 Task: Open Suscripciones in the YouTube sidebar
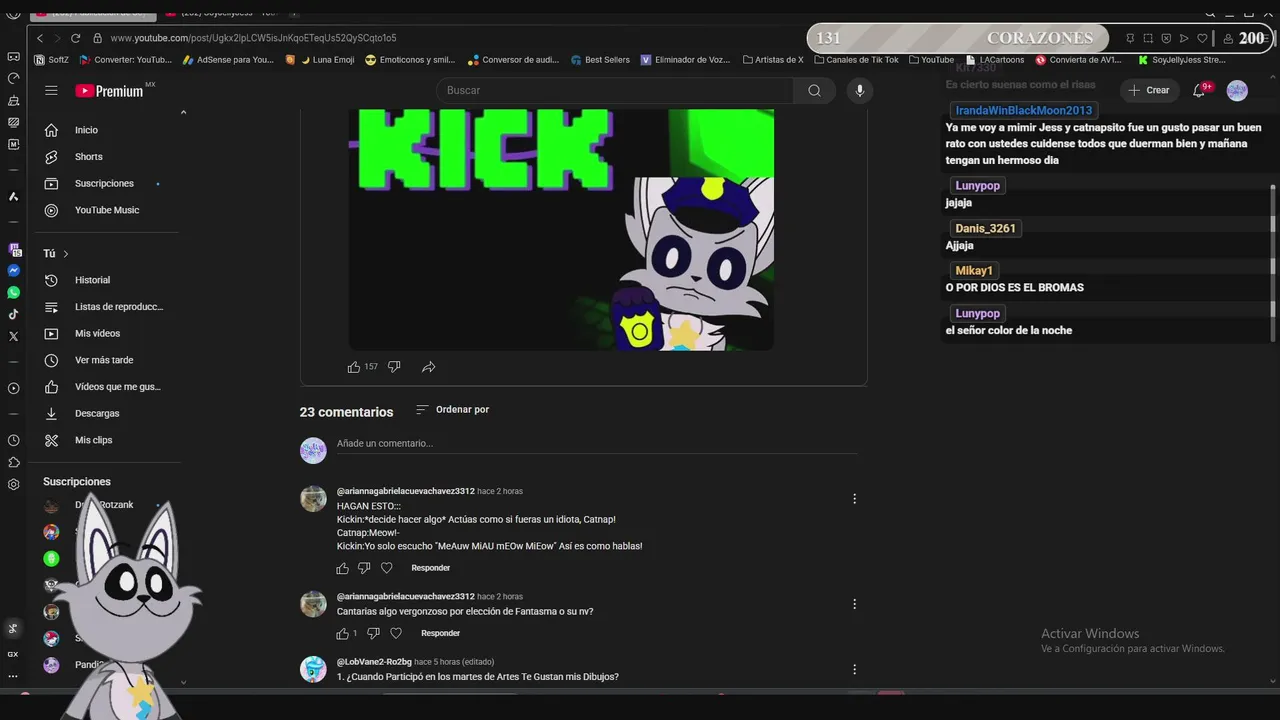[x=105, y=184]
